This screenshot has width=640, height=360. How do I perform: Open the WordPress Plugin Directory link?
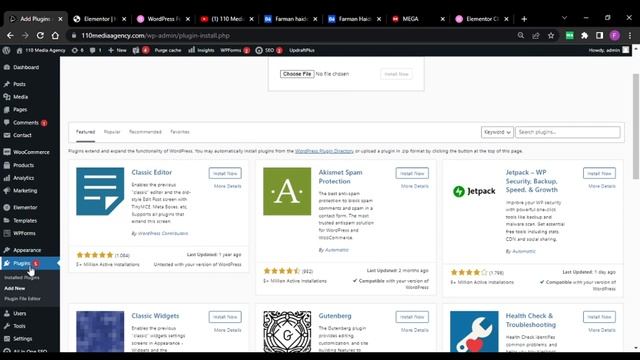pos(324,151)
